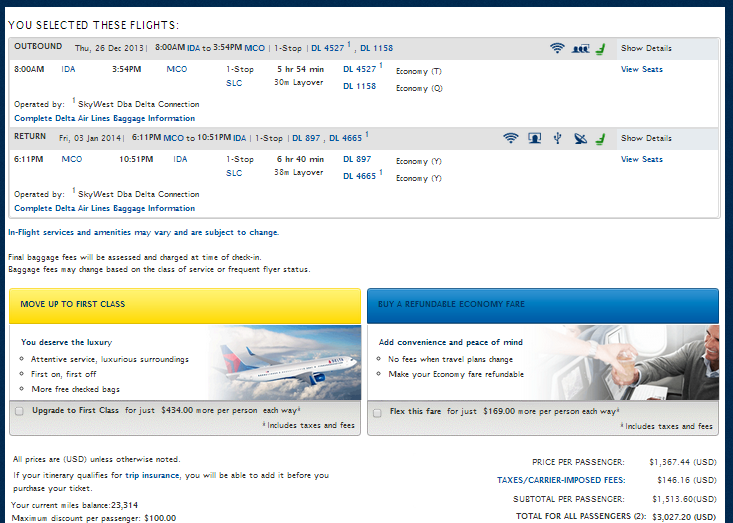Screen dimensions: 733x523
Task: Click the passenger with drink image
Action: 624,362
